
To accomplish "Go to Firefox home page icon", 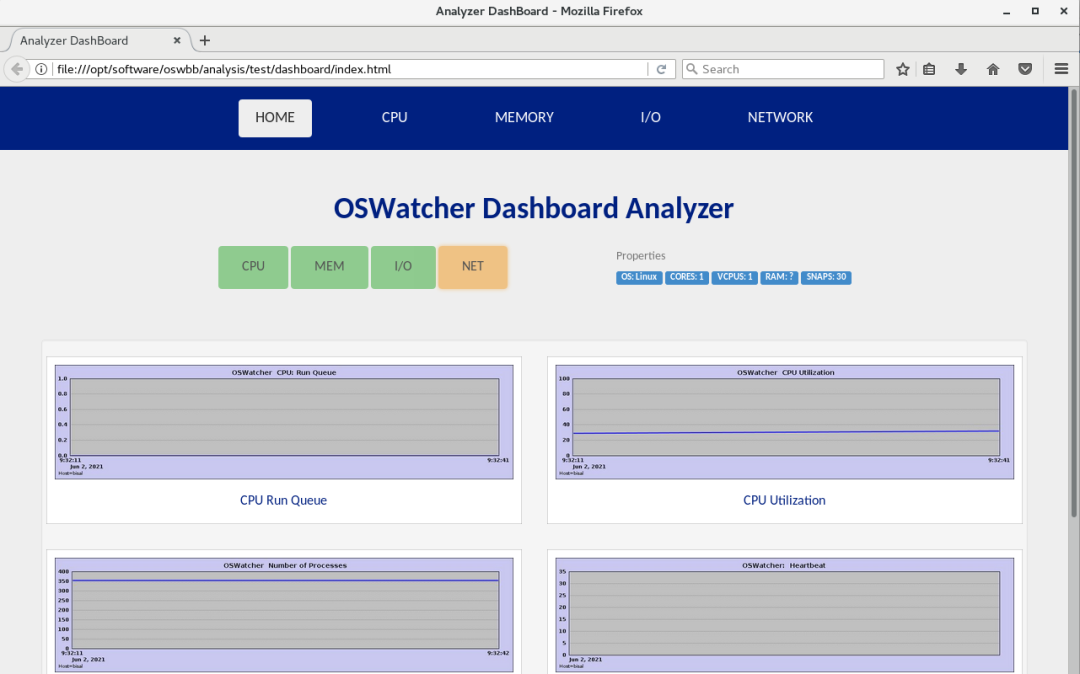I will [x=993, y=69].
